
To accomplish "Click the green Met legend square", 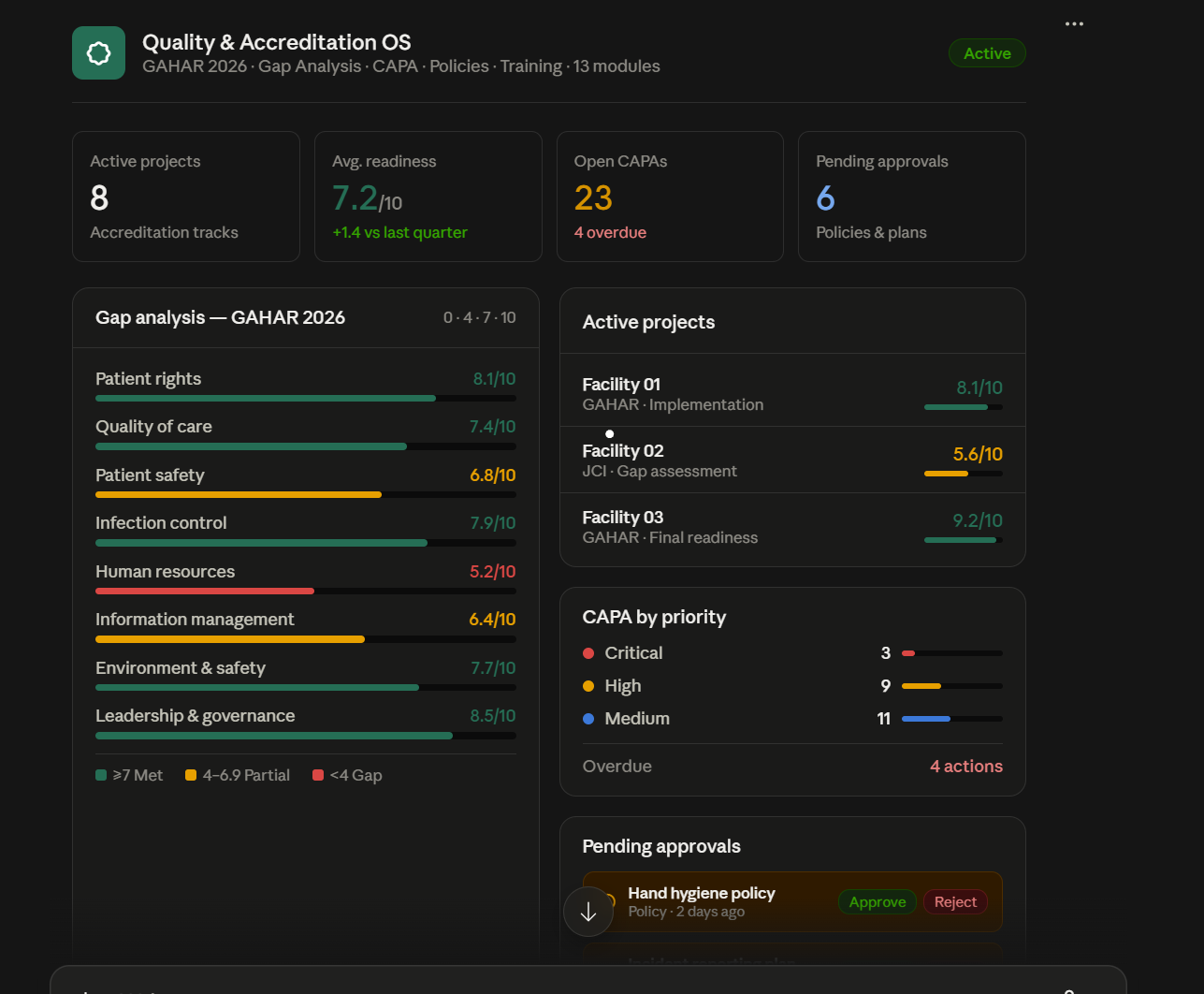I will click(x=101, y=775).
